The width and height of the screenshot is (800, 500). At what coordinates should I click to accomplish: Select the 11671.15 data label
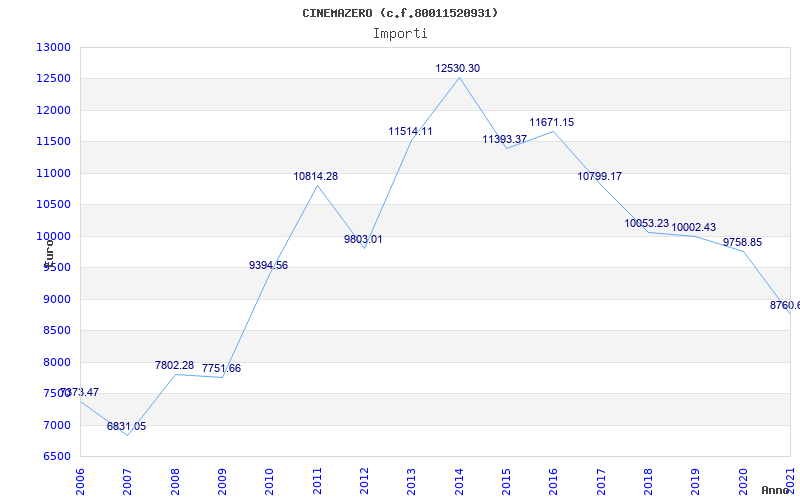(552, 122)
